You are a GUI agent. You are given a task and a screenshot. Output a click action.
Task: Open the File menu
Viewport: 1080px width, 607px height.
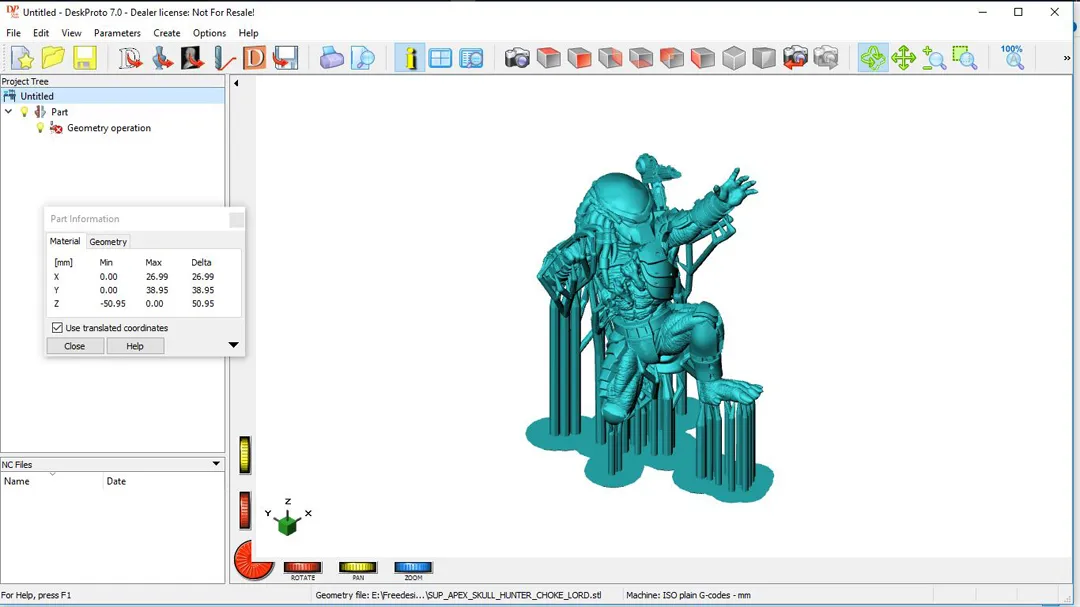pos(13,33)
